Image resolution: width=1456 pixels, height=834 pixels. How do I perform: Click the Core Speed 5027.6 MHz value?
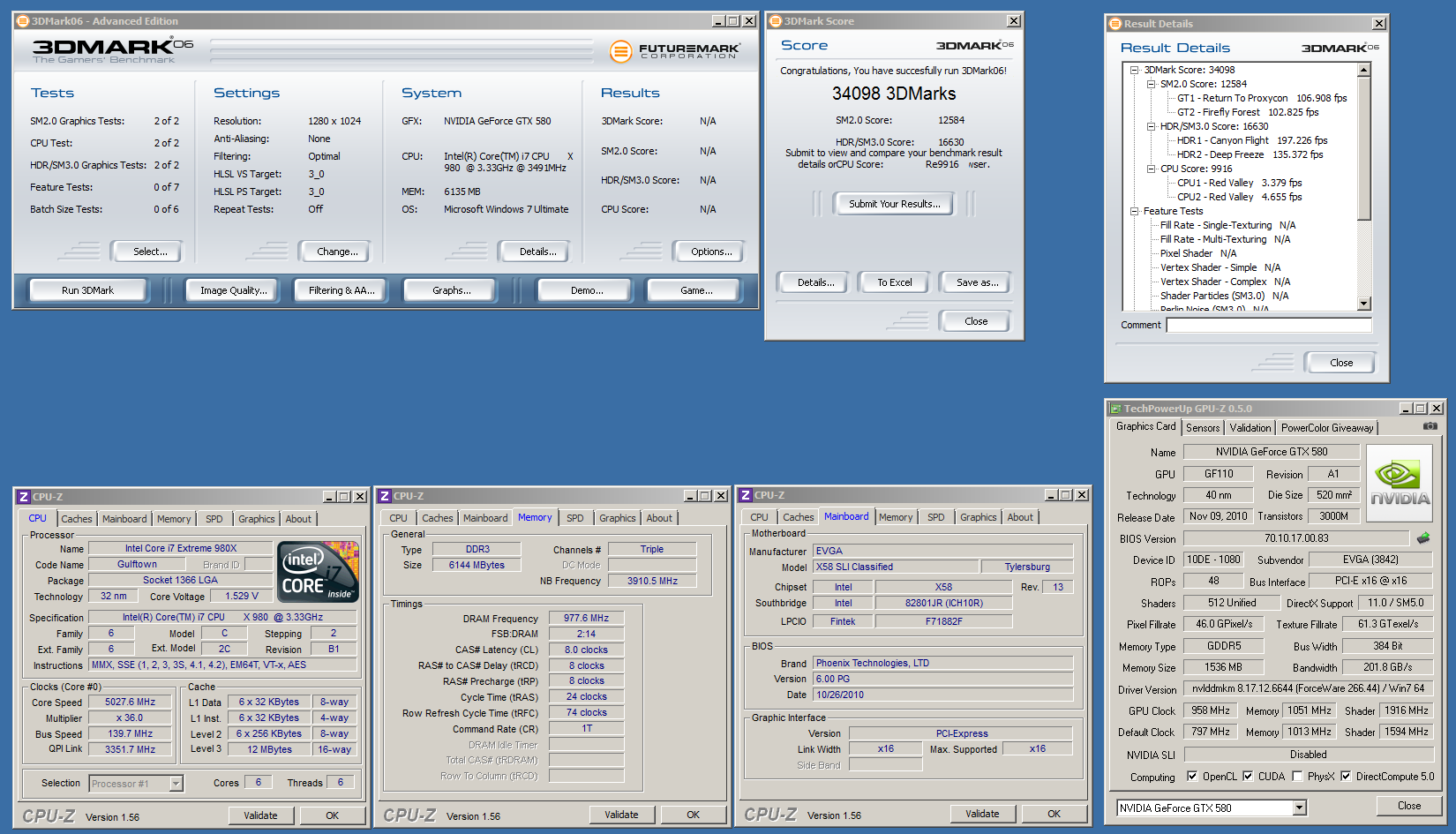click(130, 703)
